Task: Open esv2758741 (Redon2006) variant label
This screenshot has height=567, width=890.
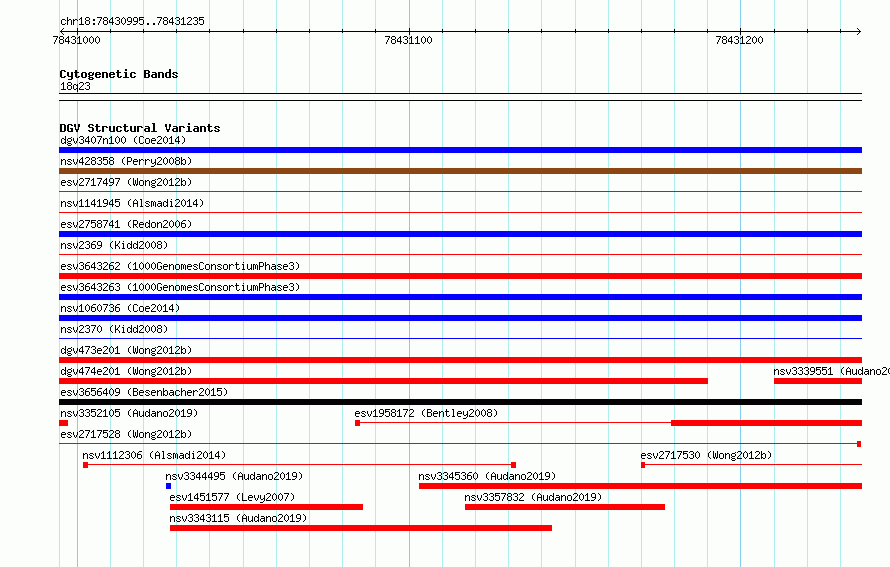Action: [x=126, y=224]
